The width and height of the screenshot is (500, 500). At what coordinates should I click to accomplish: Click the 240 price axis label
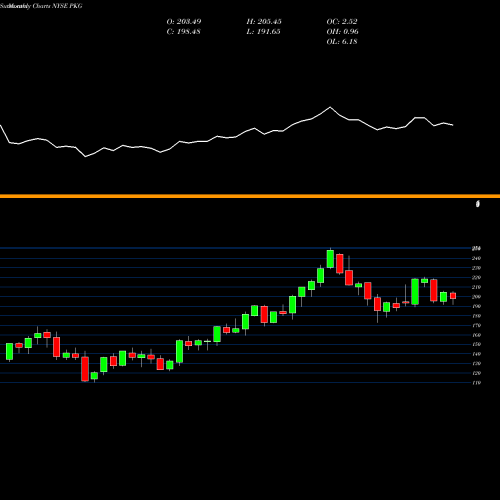[x=477, y=258]
